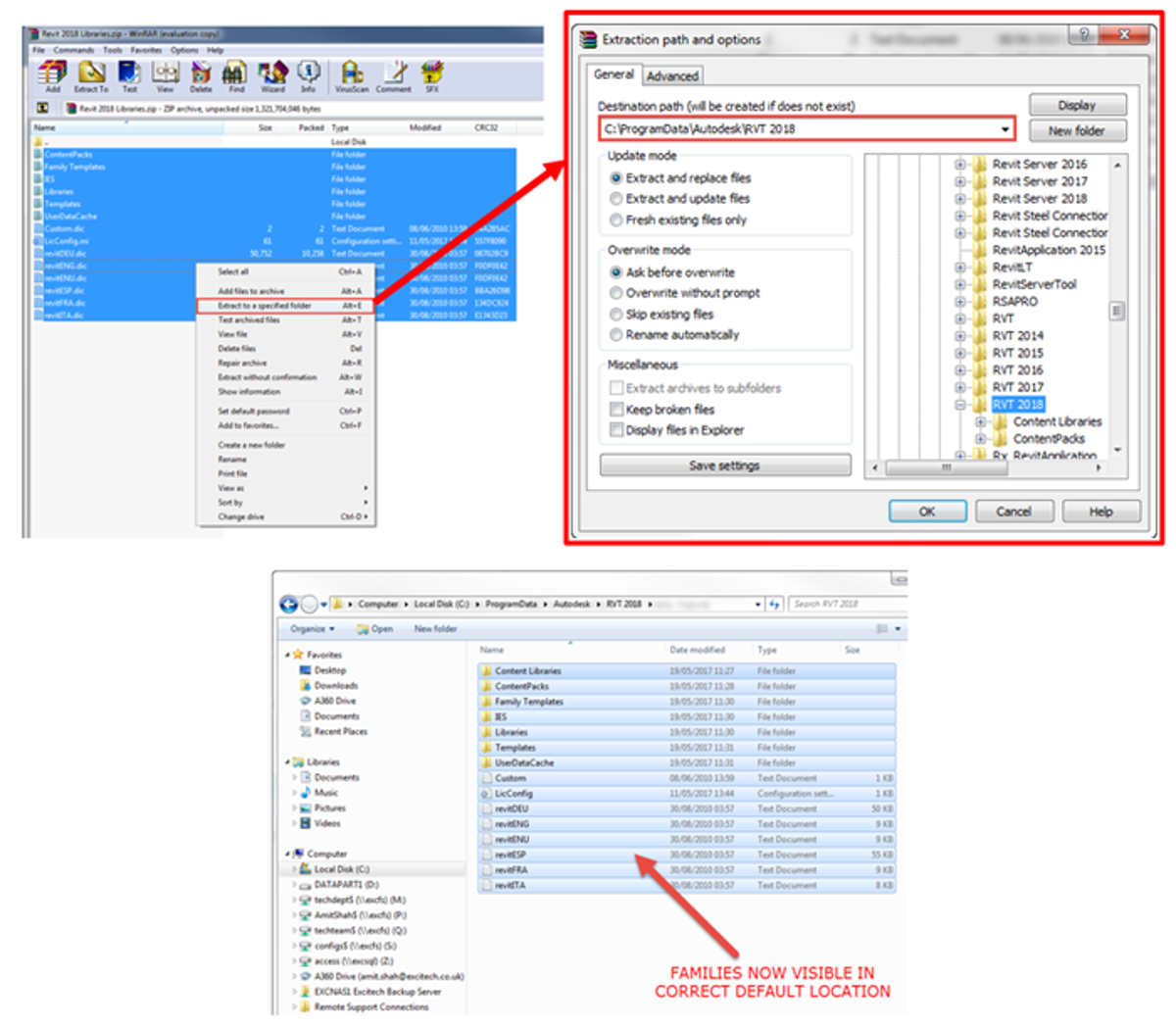The image size is (1176, 1028).
Task: Expand the Revit Server 2016 tree node
Action: [960, 165]
